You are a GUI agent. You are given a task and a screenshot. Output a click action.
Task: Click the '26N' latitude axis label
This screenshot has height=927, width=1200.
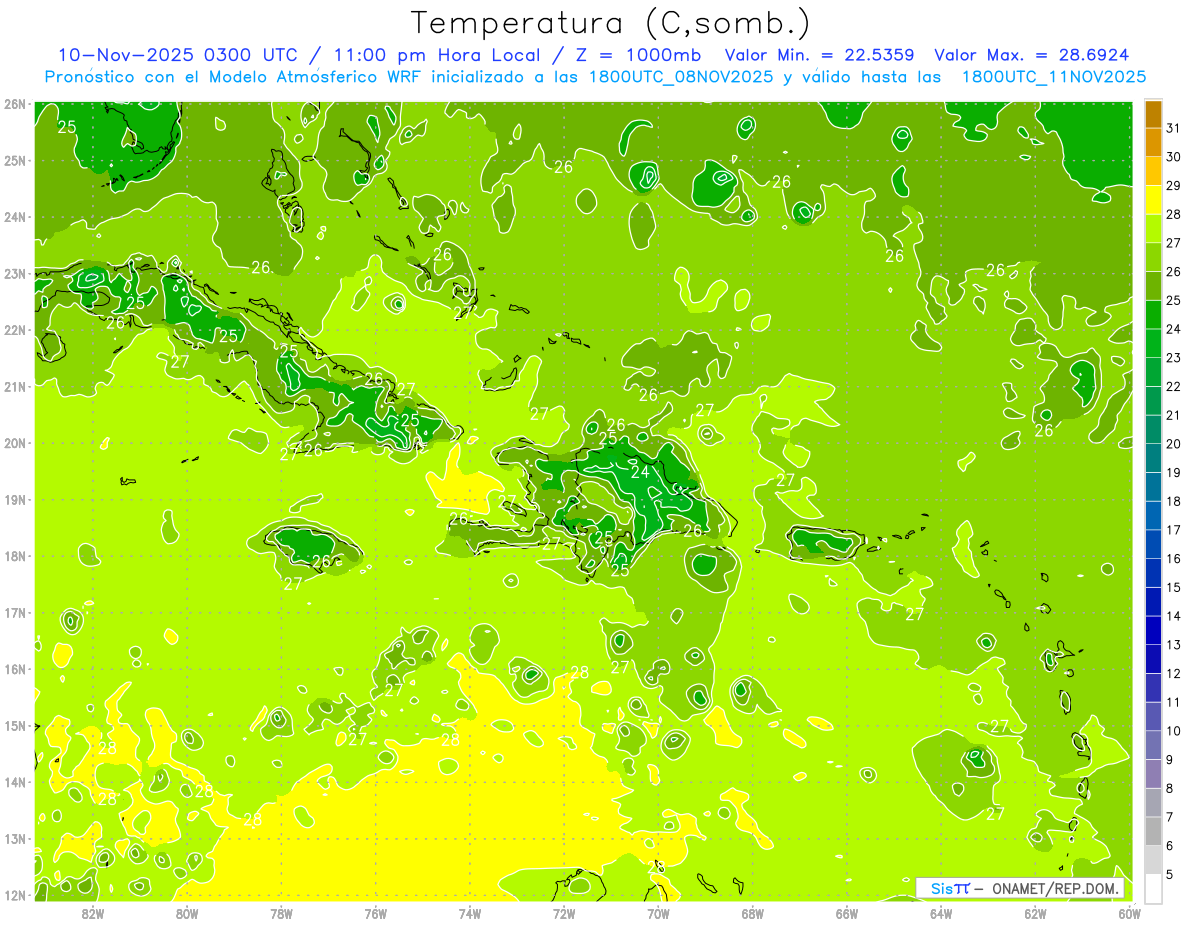tap(14, 104)
